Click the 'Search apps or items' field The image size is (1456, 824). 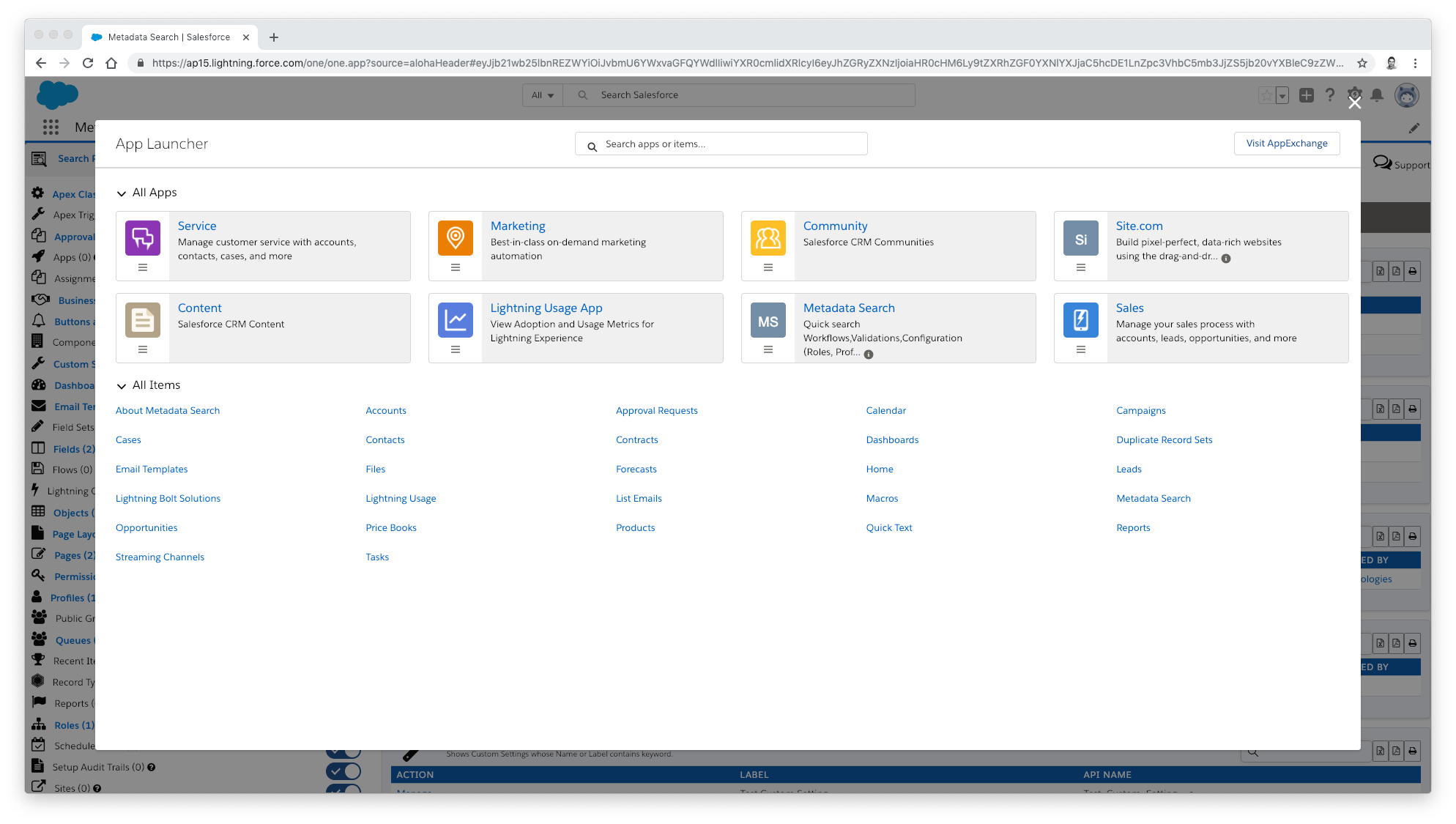click(x=721, y=143)
